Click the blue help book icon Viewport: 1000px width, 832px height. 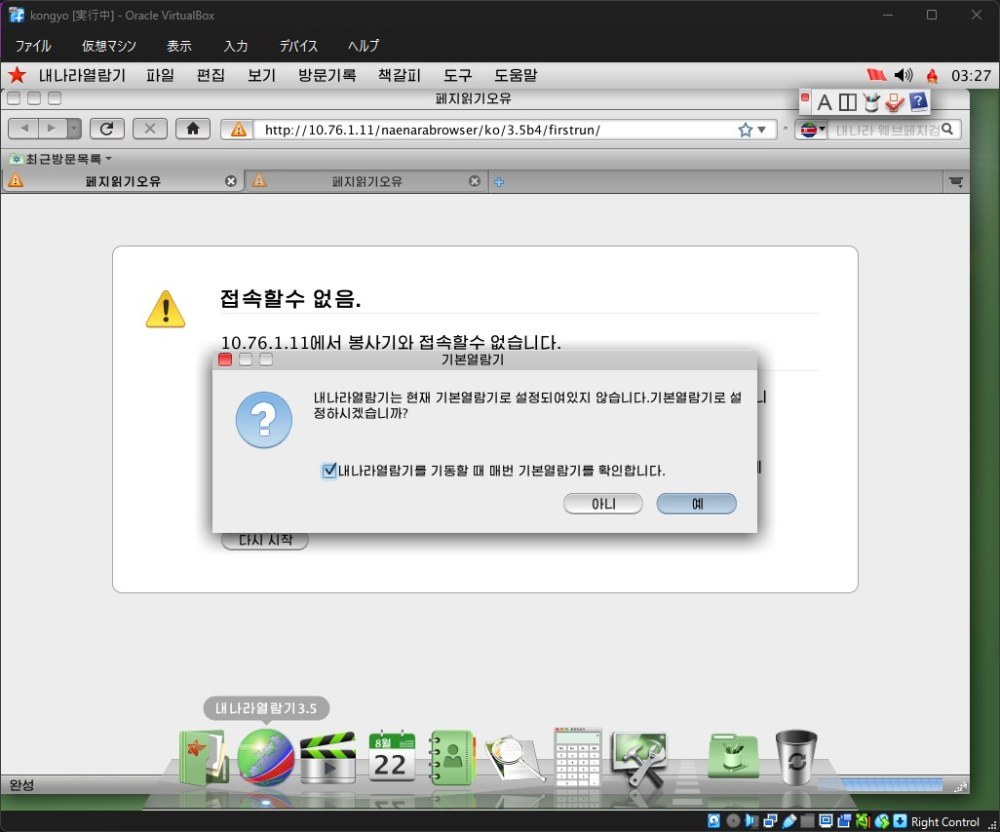(x=918, y=101)
